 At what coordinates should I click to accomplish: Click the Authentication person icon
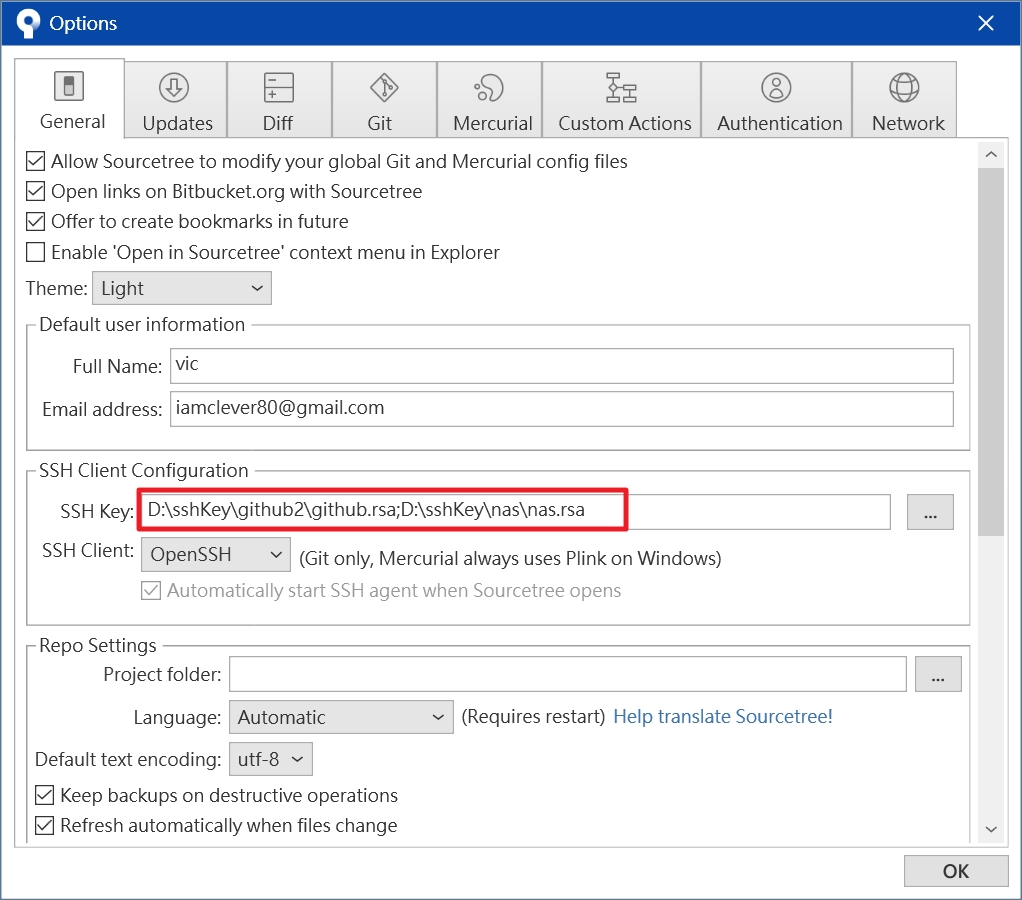pyautogui.click(x=776, y=87)
